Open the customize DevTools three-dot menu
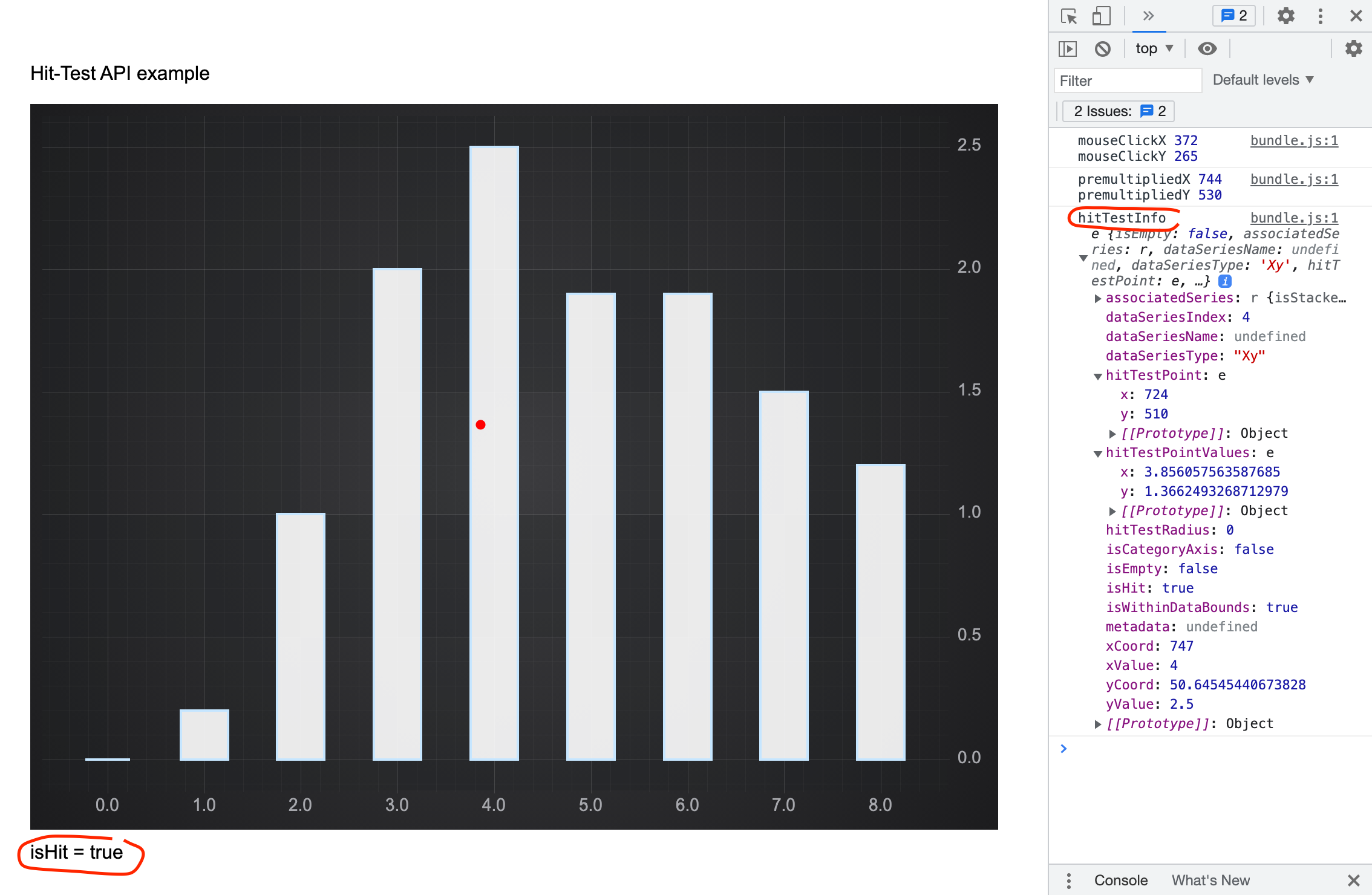This screenshot has height=895, width=1372. coord(1320,16)
